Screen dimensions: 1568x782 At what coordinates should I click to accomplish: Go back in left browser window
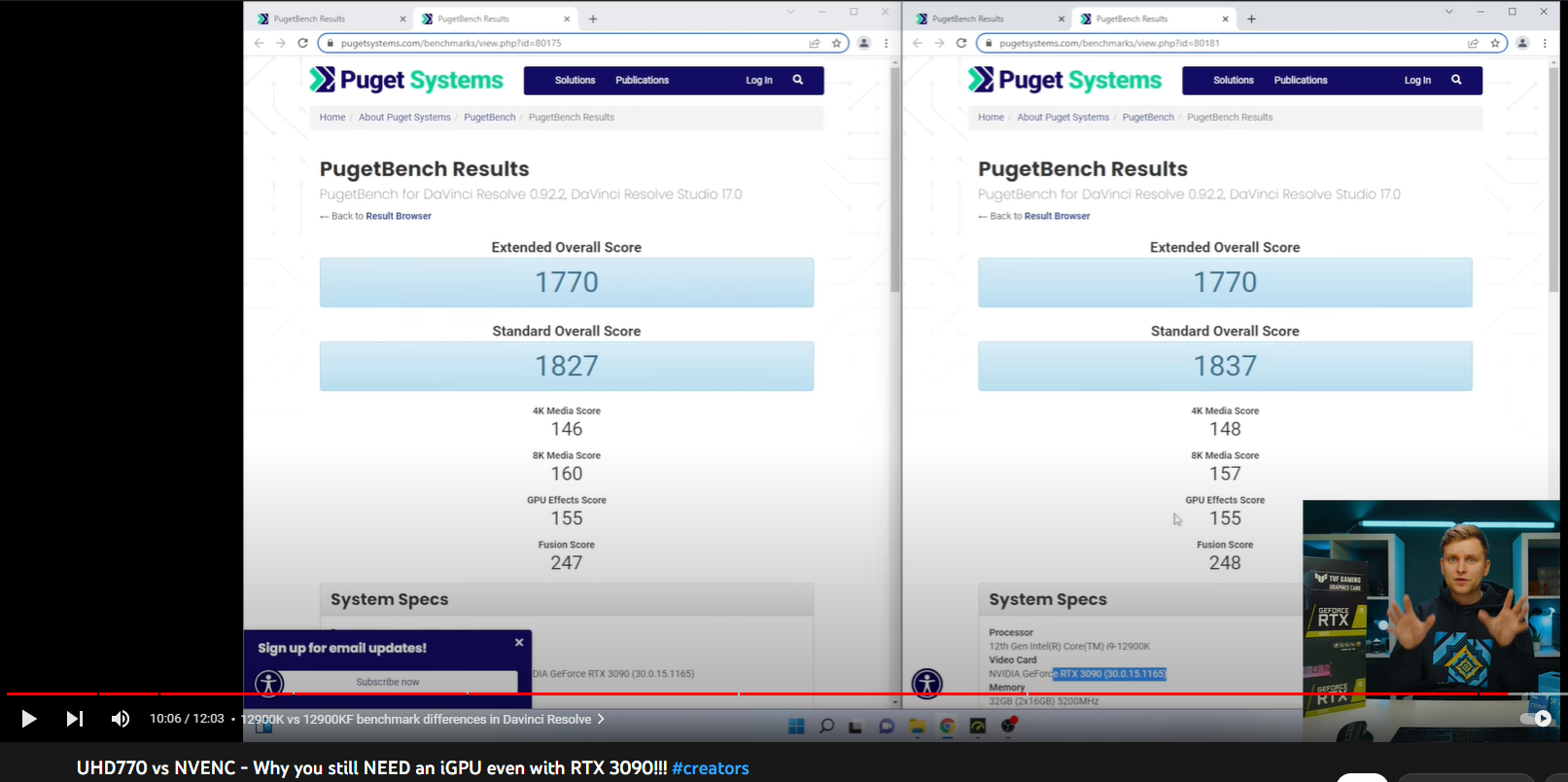point(259,43)
